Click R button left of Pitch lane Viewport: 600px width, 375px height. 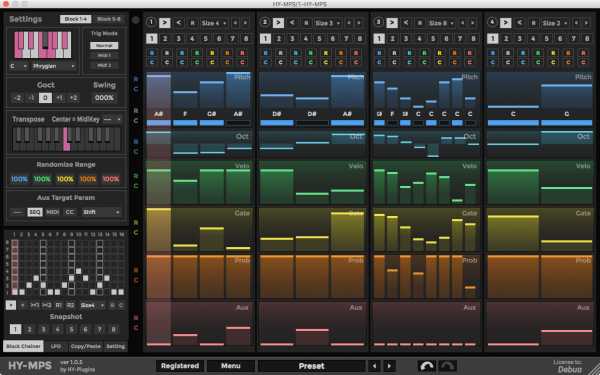point(136,79)
